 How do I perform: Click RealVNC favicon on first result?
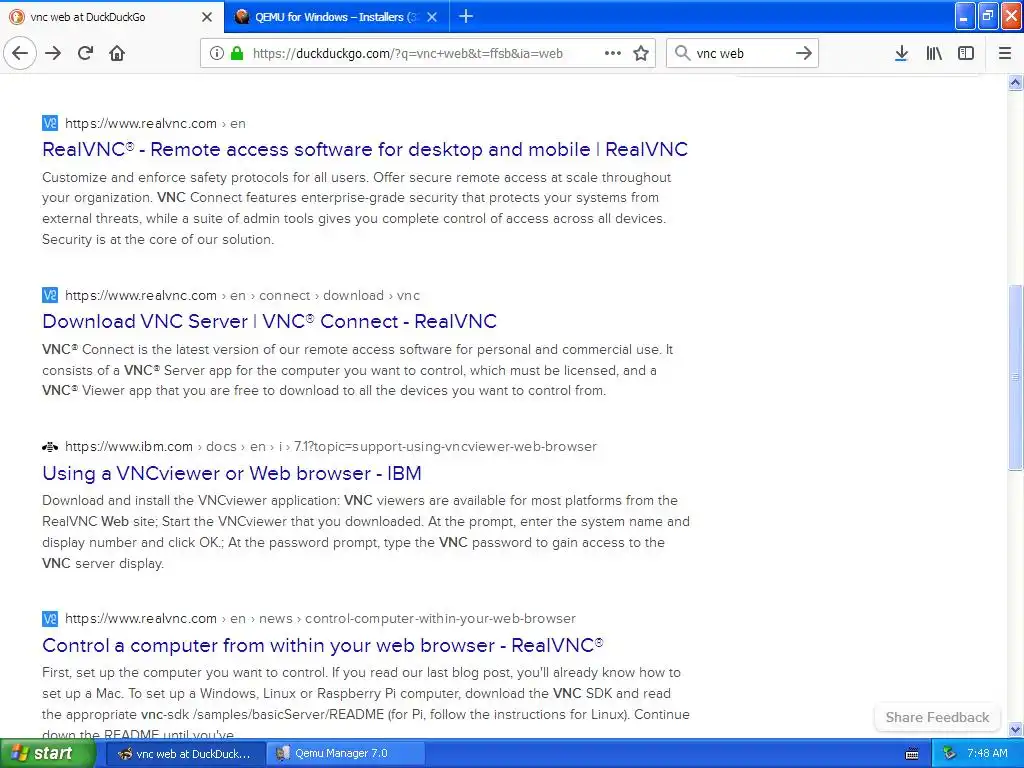coord(50,123)
